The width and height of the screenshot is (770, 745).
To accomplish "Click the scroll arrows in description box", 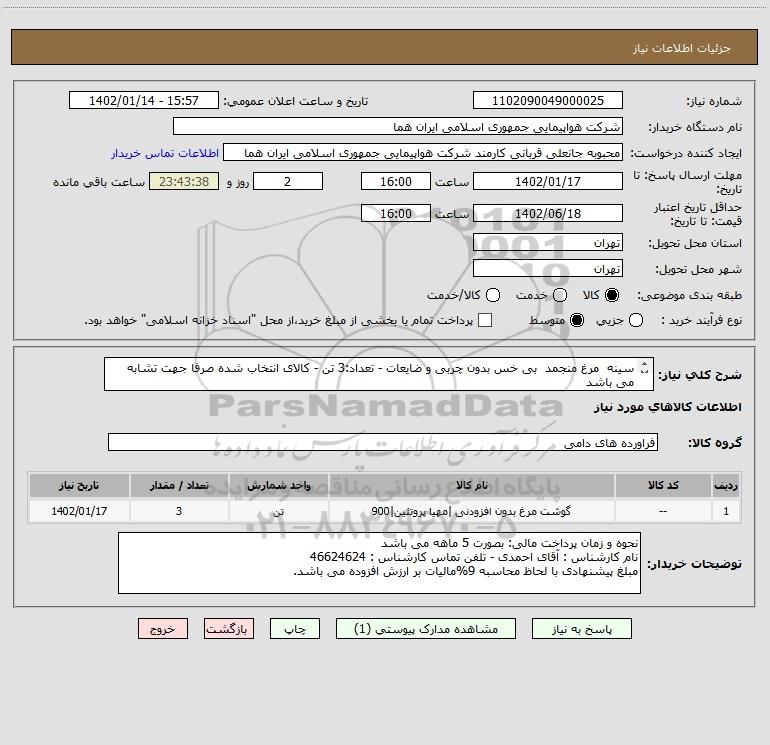I will (x=645, y=368).
